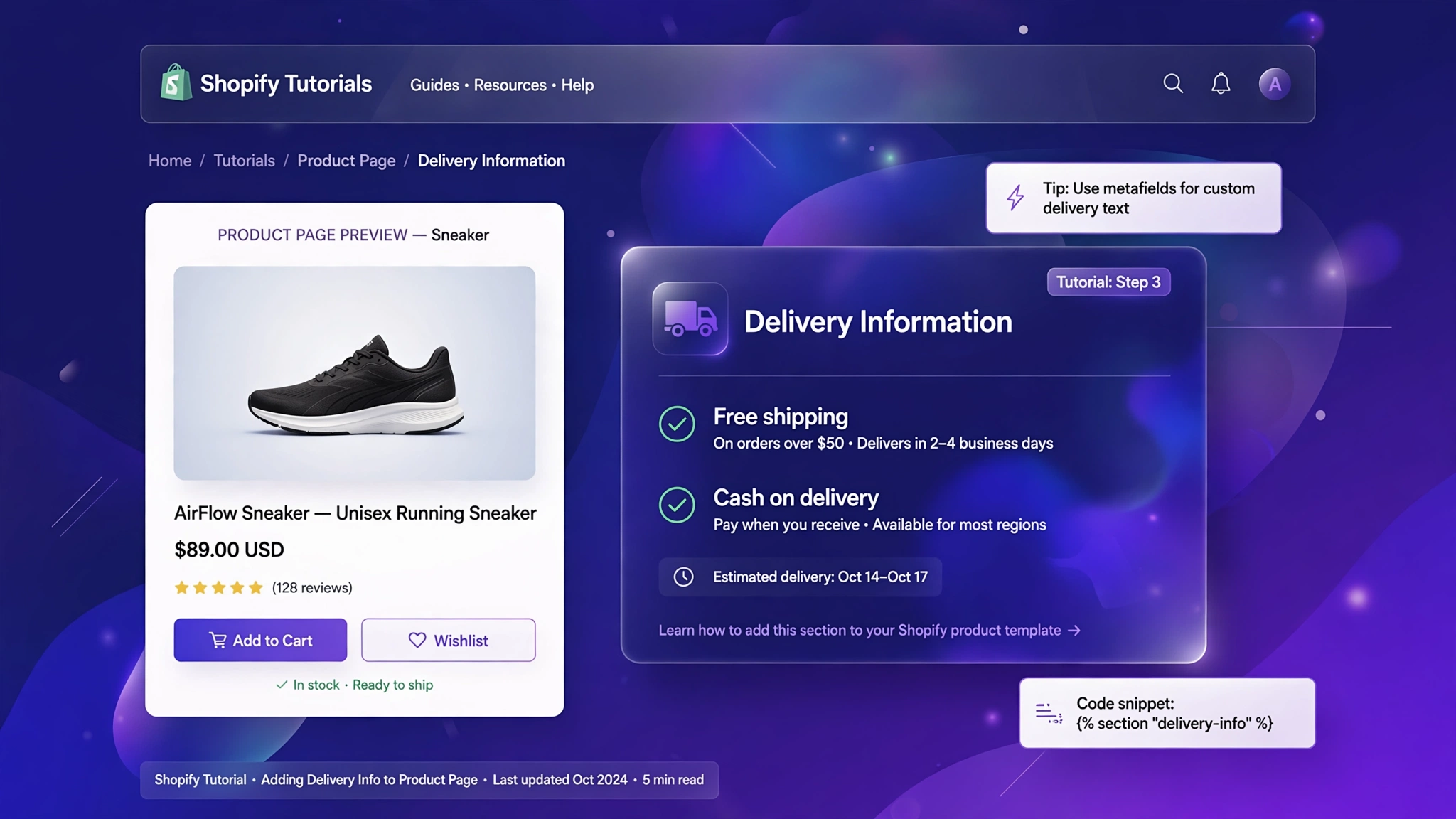Screen dimensions: 1456x819
Task: Click Last updated Oct 2024 in footer
Action: click(560, 780)
